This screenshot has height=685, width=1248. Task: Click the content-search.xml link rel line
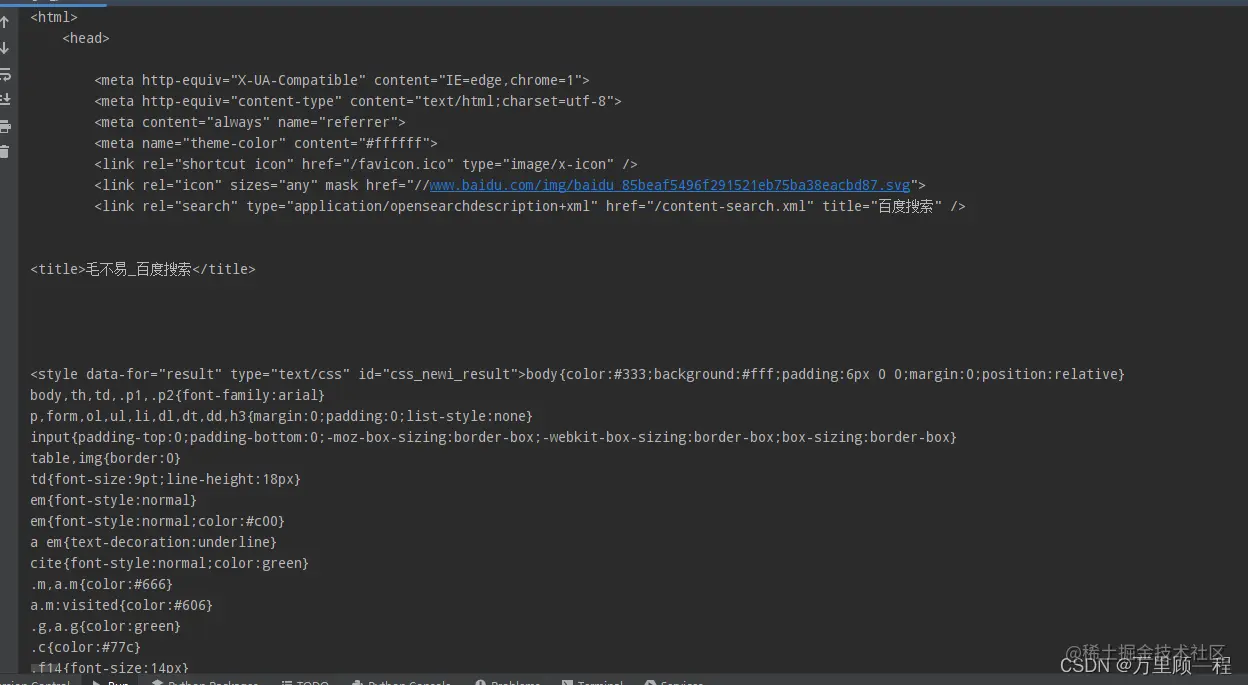(530, 206)
